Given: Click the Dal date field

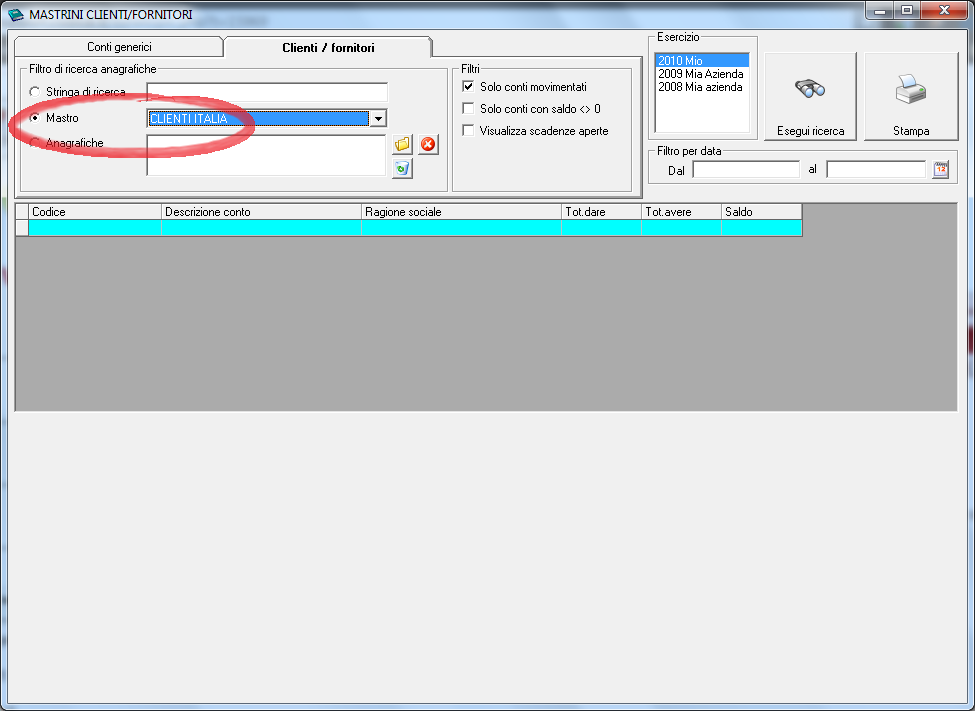Looking at the screenshot, I should (x=746, y=170).
